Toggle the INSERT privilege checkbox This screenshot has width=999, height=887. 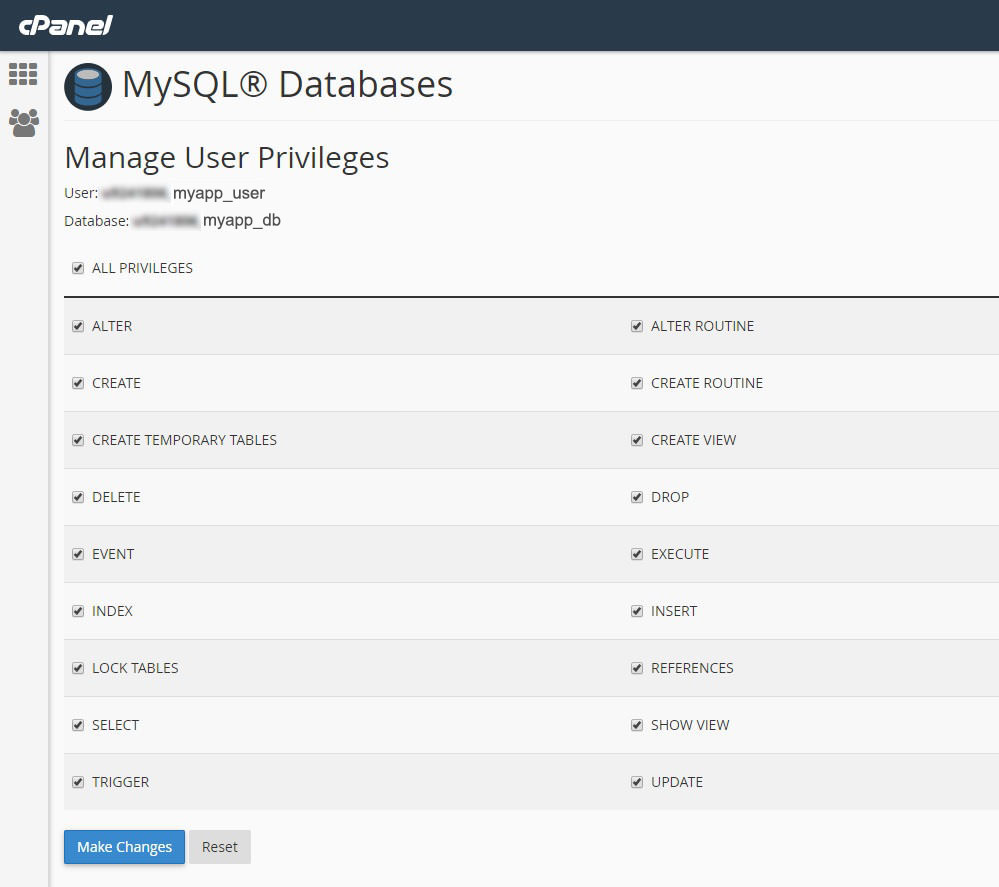click(x=637, y=611)
